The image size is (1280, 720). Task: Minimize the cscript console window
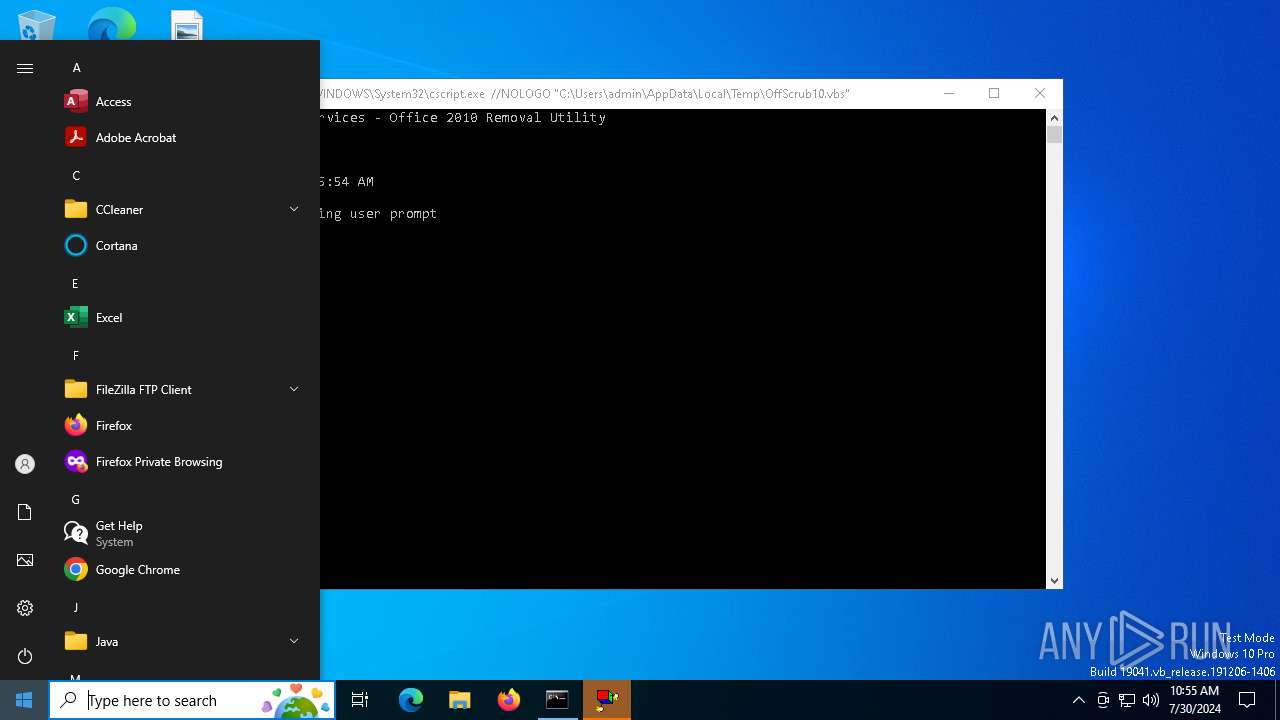tap(949, 93)
